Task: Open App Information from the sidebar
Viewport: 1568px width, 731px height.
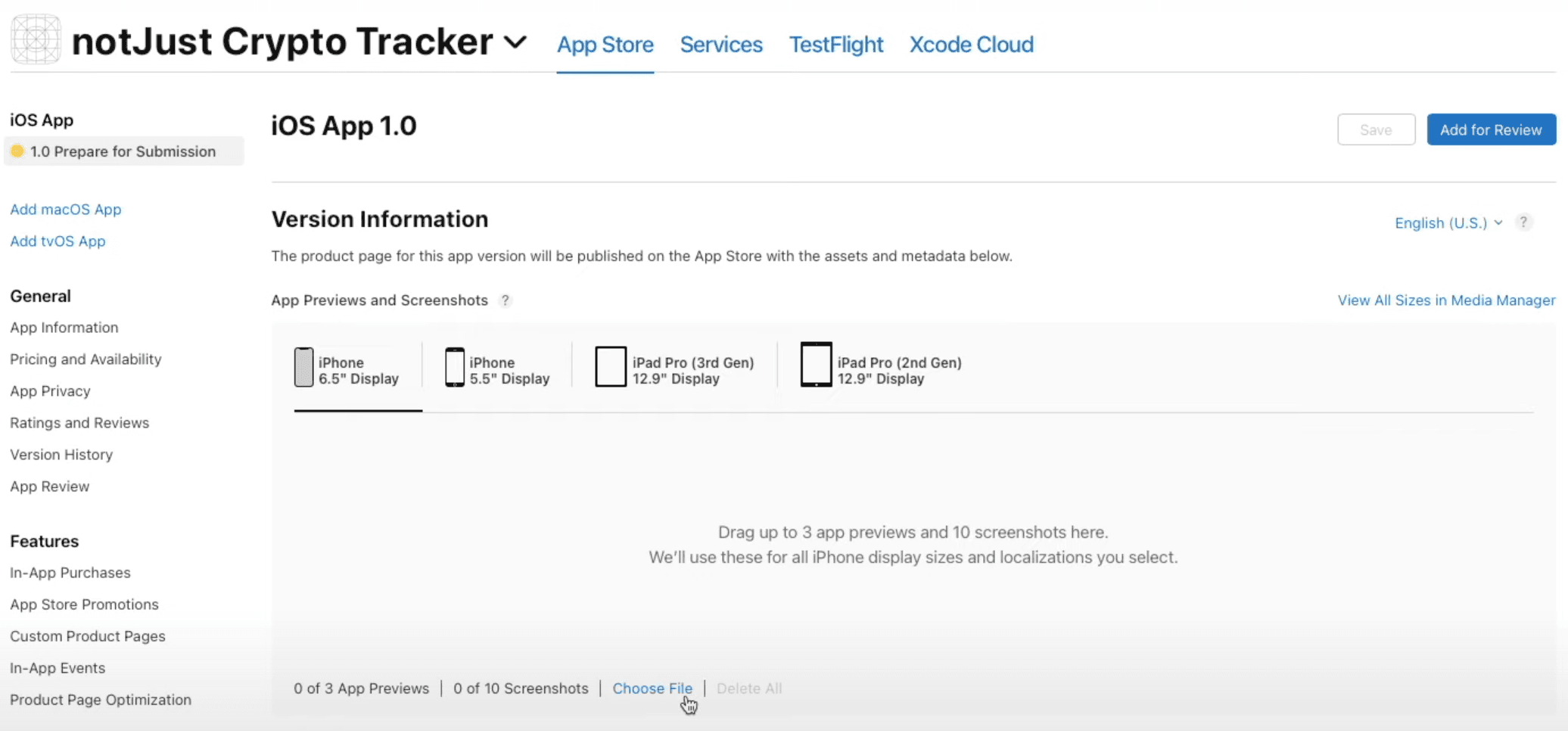Action: (x=64, y=327)
